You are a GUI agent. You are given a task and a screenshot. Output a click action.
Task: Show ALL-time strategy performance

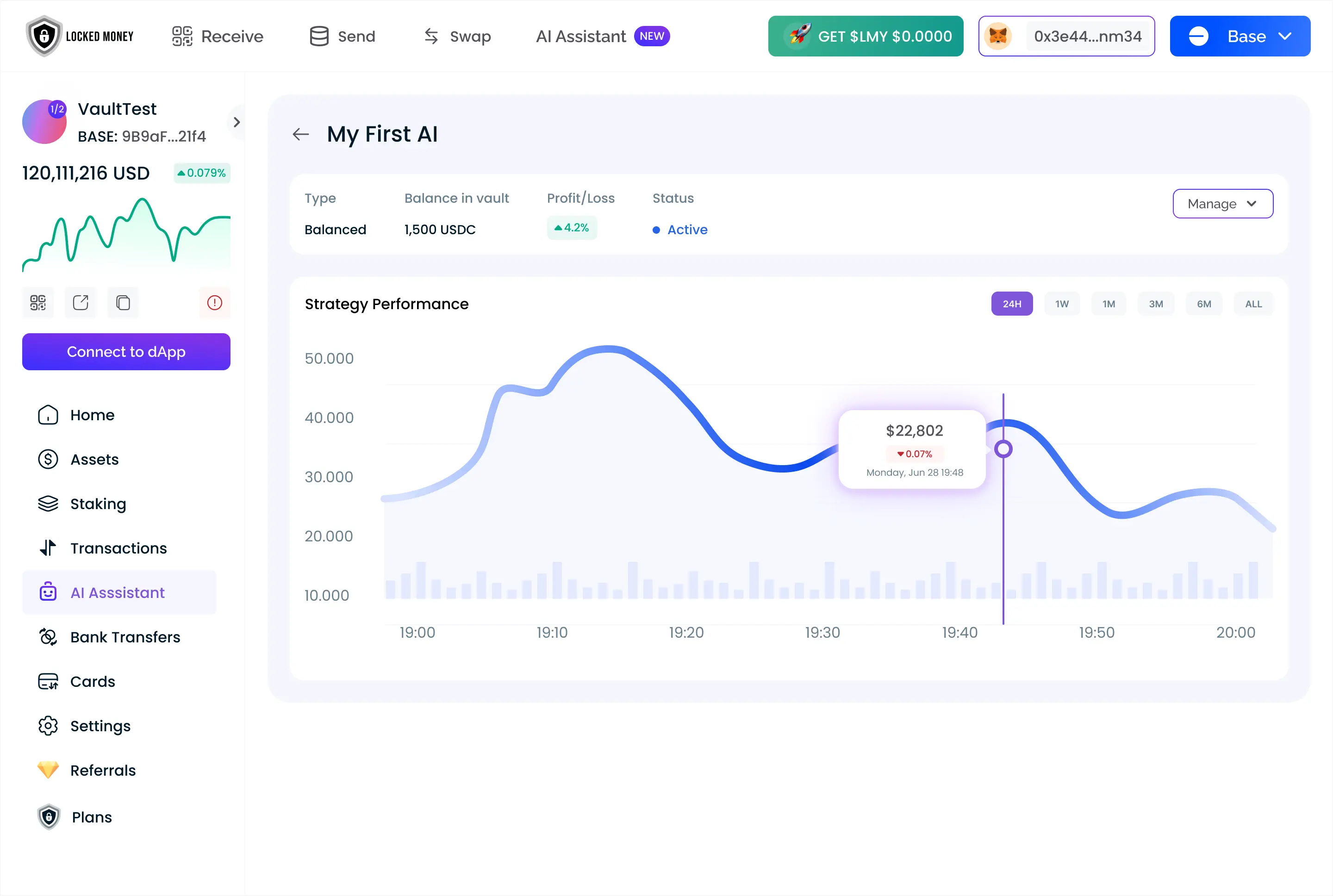[1253, 304]
